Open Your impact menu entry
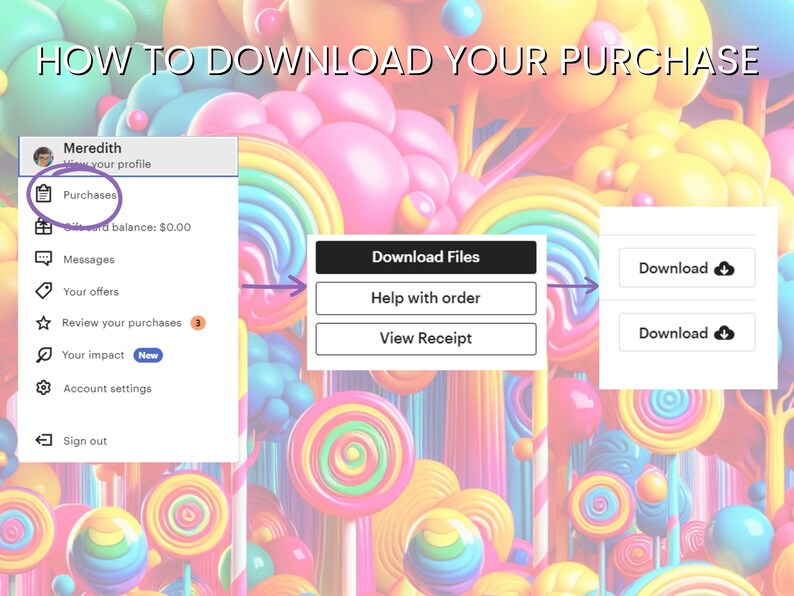The image size is (794, 596). [93, 355]
